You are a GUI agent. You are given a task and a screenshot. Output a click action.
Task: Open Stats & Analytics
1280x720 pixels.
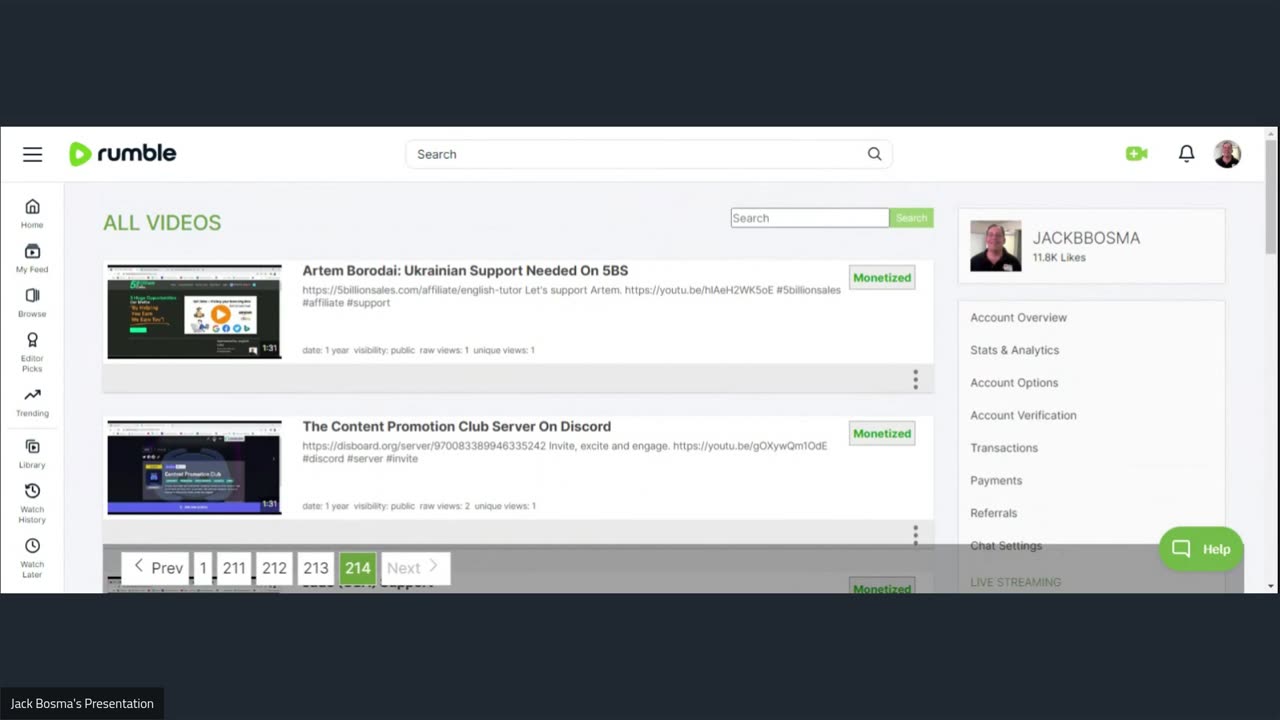[x=1014, y=350]
